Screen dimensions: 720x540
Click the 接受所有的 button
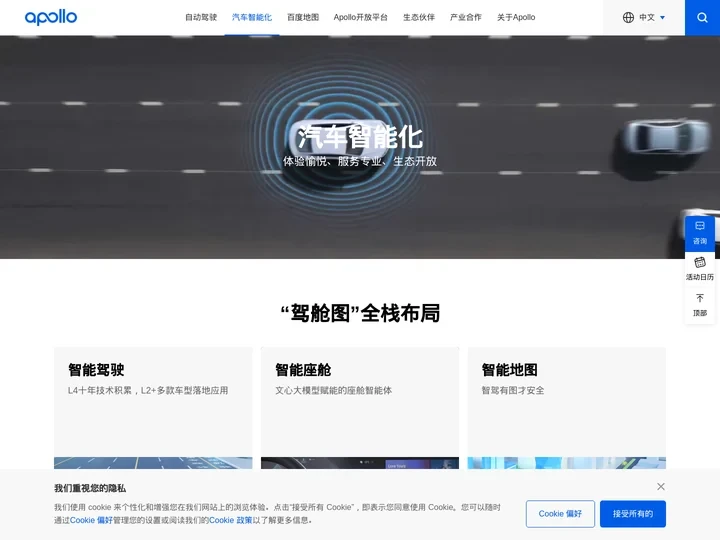tap(633, 514)
